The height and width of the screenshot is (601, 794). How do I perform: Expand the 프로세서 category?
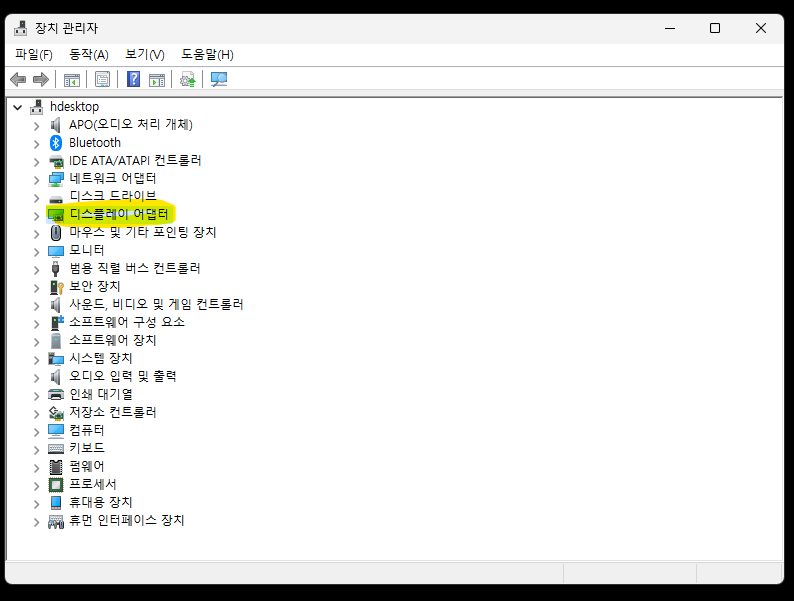coord(36,486)
